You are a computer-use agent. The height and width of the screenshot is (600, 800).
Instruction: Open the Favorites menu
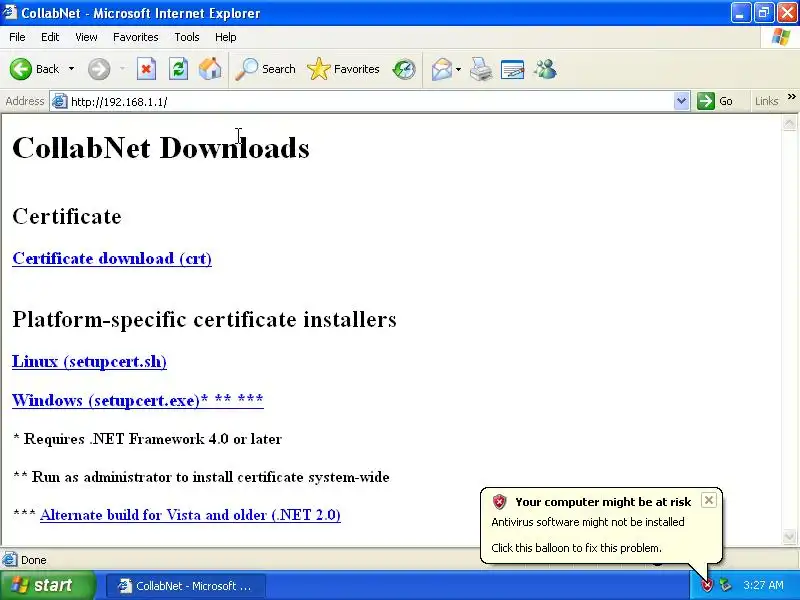pos(136,37)
